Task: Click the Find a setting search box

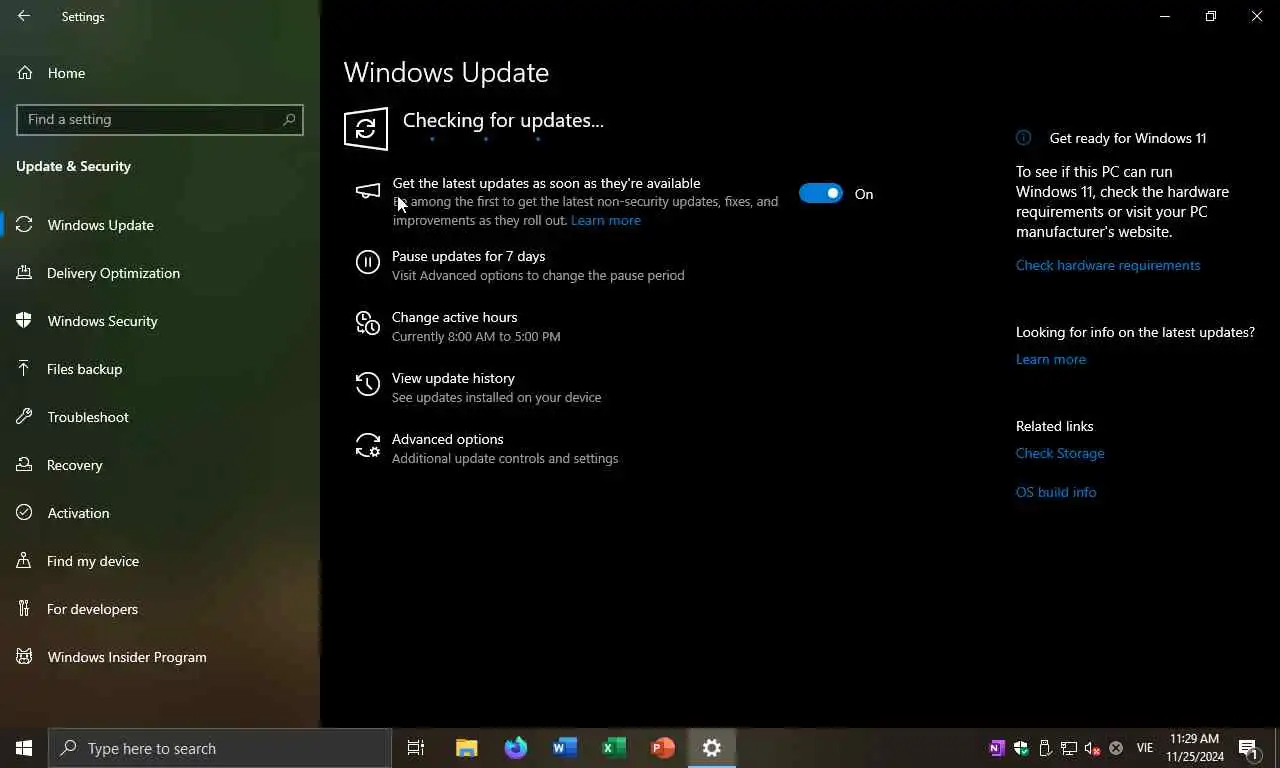Action: [160, 119]
